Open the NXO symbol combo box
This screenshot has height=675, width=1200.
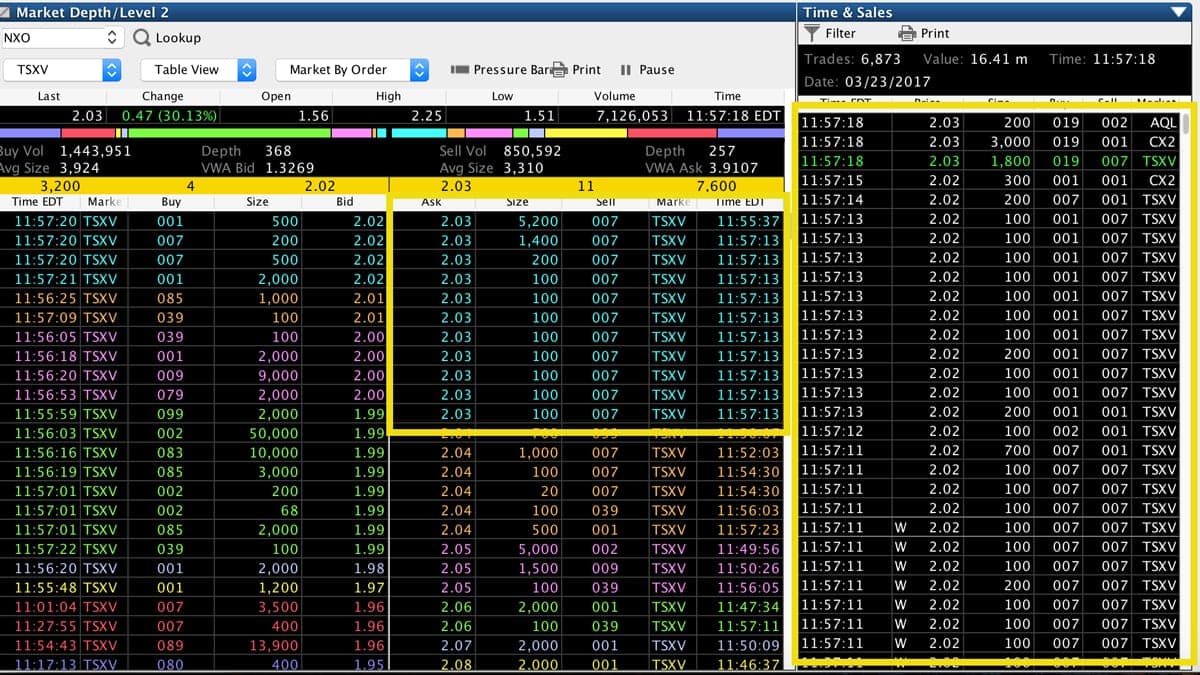(62, 38)
